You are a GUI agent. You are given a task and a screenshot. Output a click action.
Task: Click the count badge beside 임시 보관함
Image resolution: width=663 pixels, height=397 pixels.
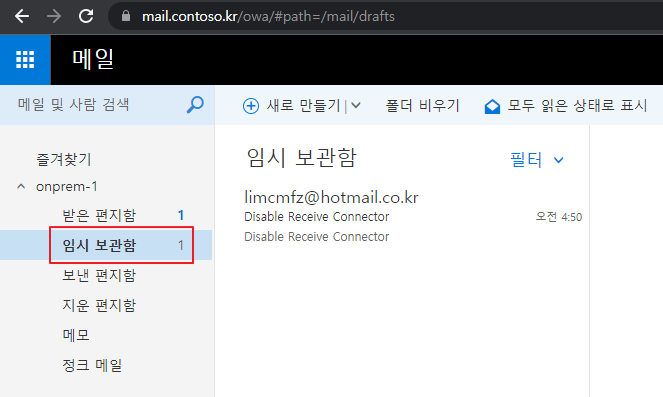coord(181,245)
